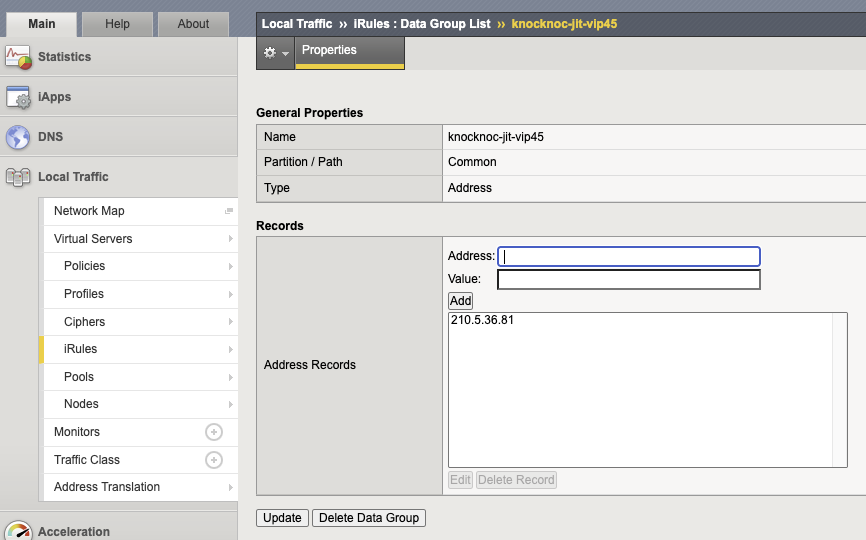
Task: Click the Network Map popout icon
Action: tap(229, 211)
